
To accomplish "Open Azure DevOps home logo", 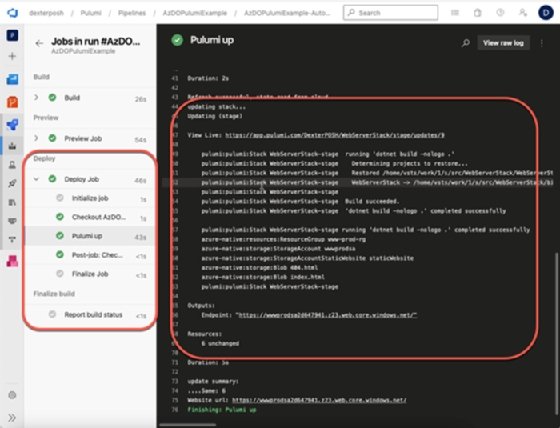I will point(12,13).
